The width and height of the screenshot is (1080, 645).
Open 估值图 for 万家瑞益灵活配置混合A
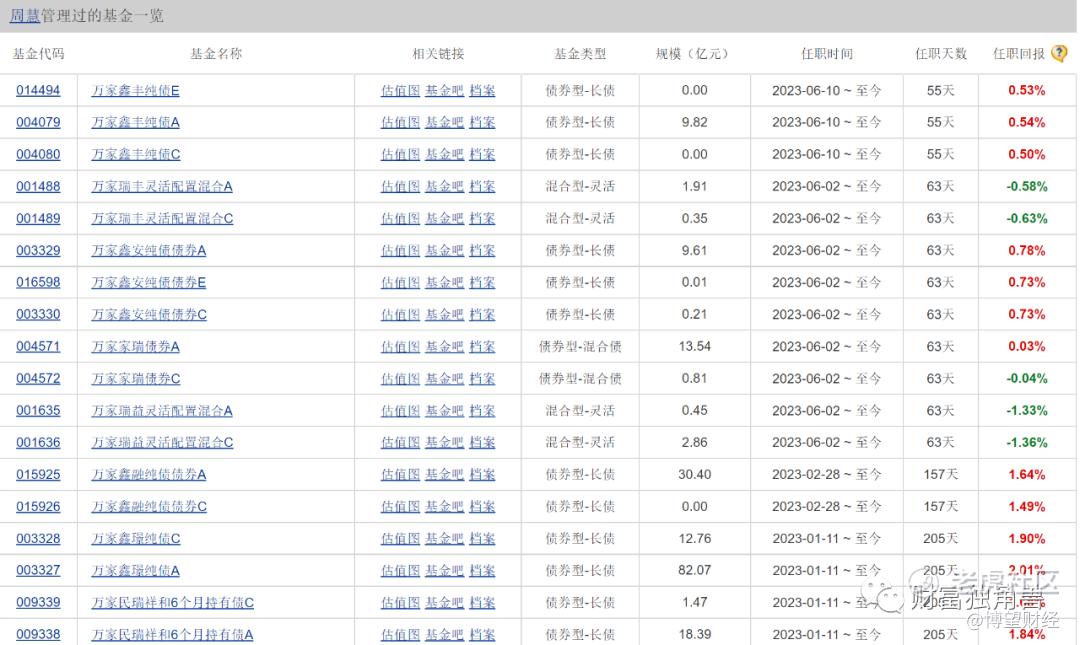point(400,411)
